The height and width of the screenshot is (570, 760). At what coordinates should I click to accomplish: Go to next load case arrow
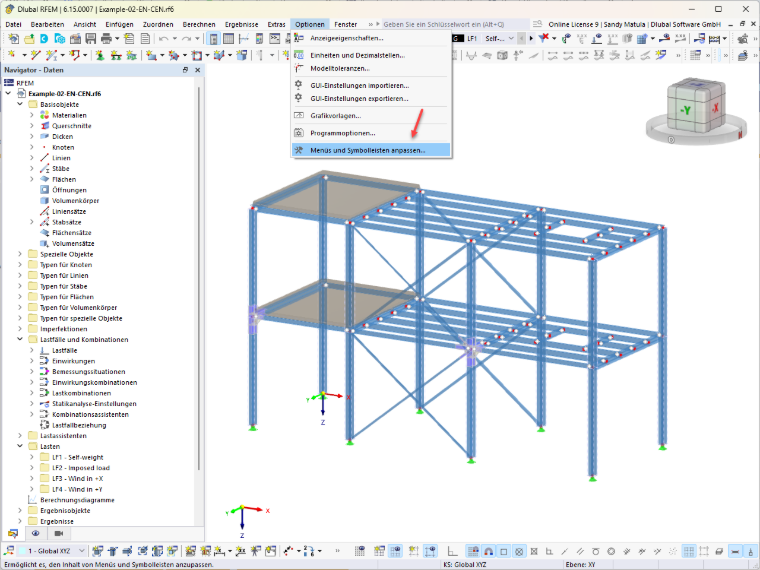click(x=531, y=38)
